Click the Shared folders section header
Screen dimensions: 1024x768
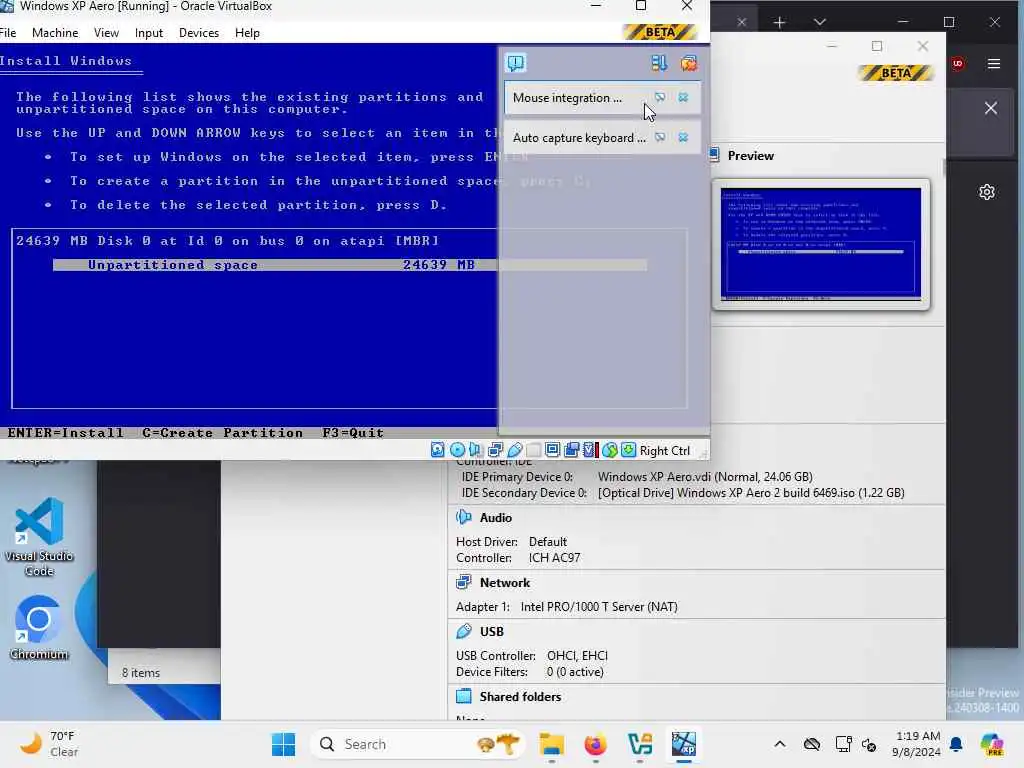[520, 697]
